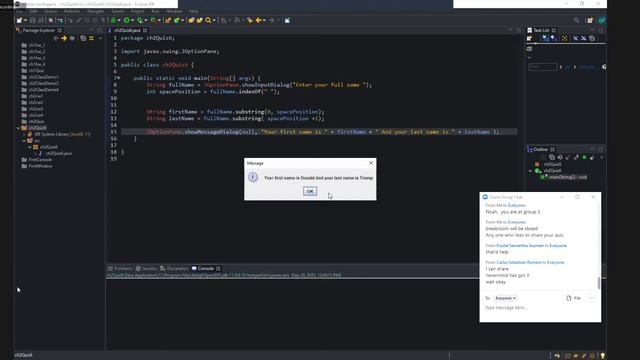Open the To: Everyone dropdown in Zoom chat

(506, 298)
